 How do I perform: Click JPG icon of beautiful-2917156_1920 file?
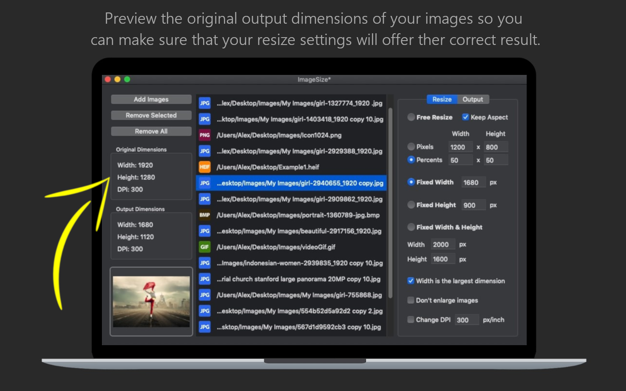204,231
